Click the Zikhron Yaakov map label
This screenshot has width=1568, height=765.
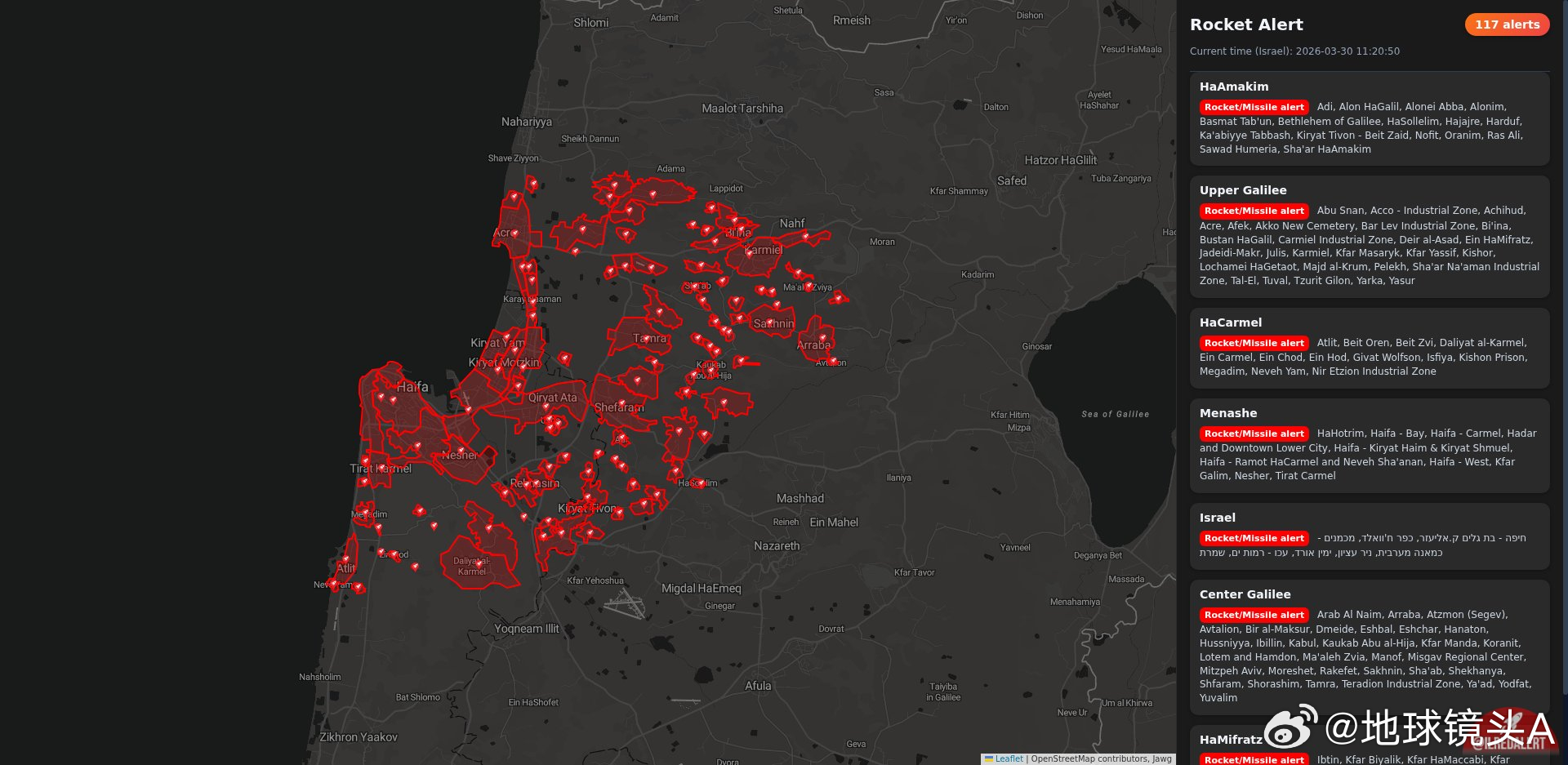[359, 737]
